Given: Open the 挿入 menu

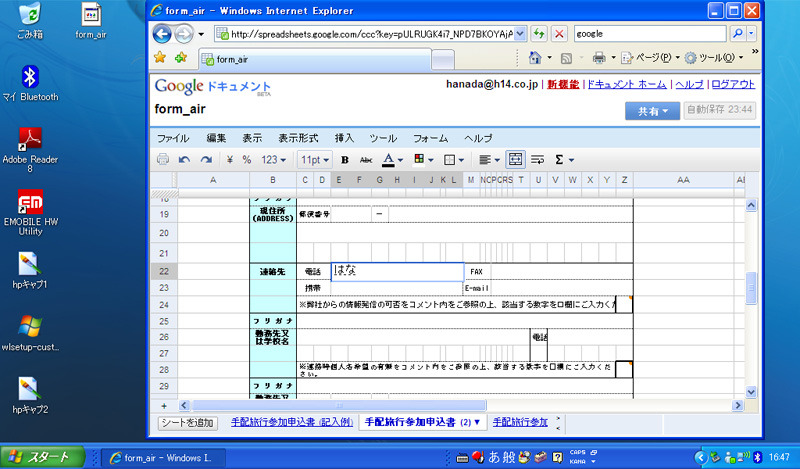Looking at the screenshot, I should (344, 138).
